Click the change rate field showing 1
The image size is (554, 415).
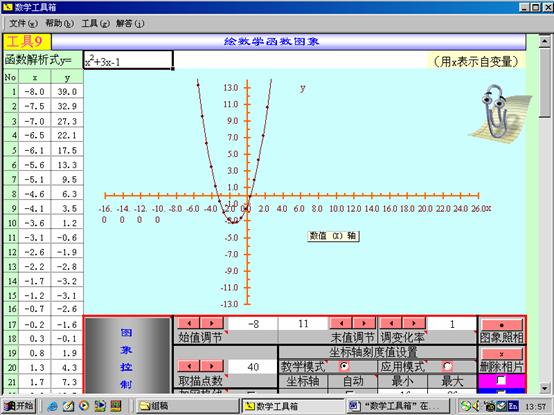click(452, 324)
